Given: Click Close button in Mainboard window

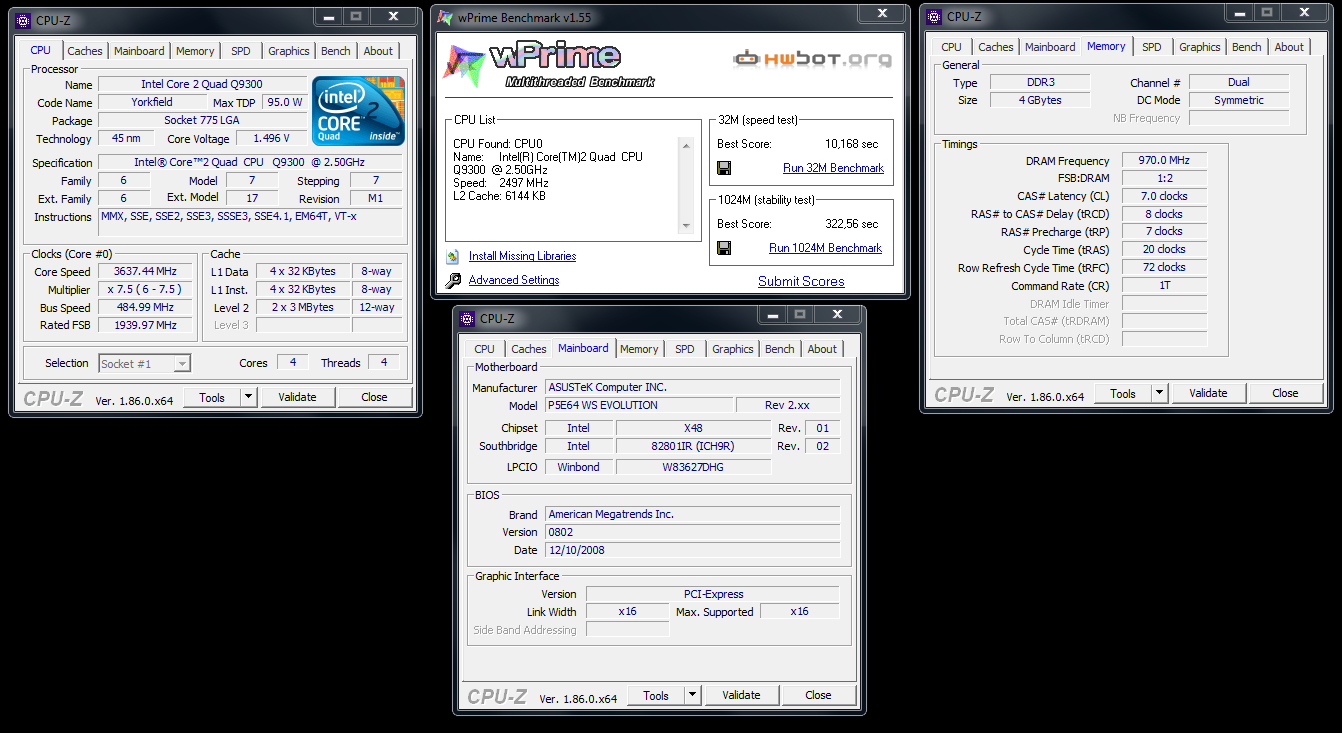Looking at the screenshot, I should click(x=818, y=695).
